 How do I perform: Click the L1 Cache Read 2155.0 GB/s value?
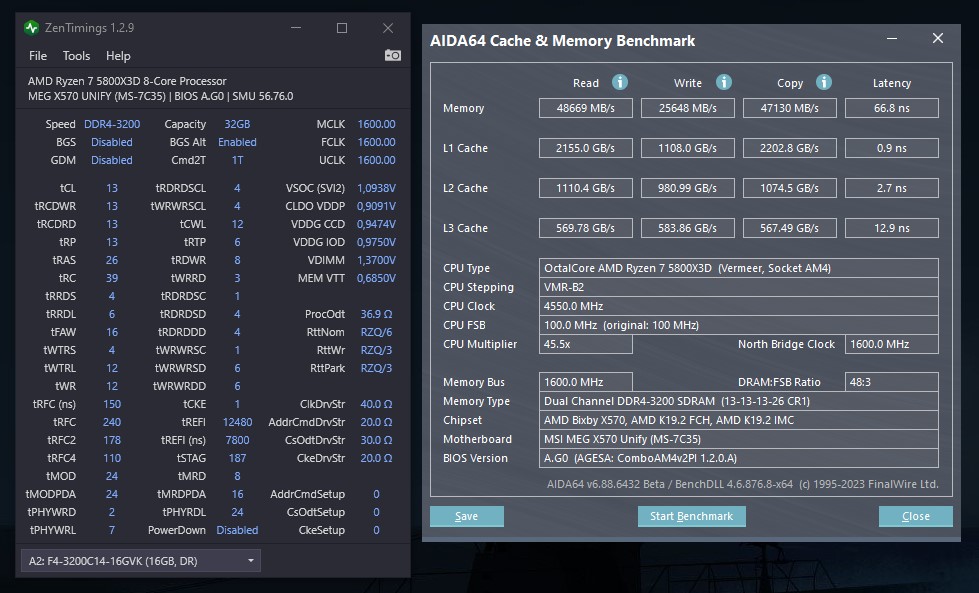[586, 148]
